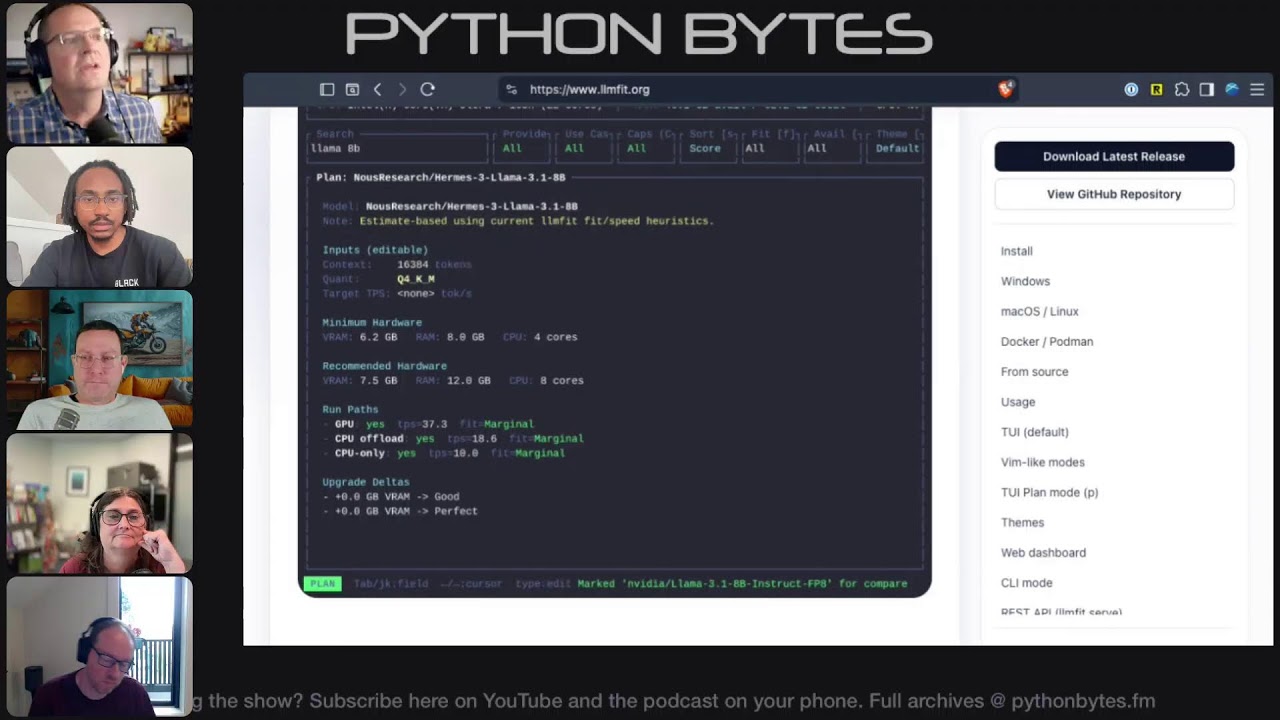The width and height of the screenshot is (1280, 720).
Task: Go to the Usage sidebar link
Action: pos(1018,402)
